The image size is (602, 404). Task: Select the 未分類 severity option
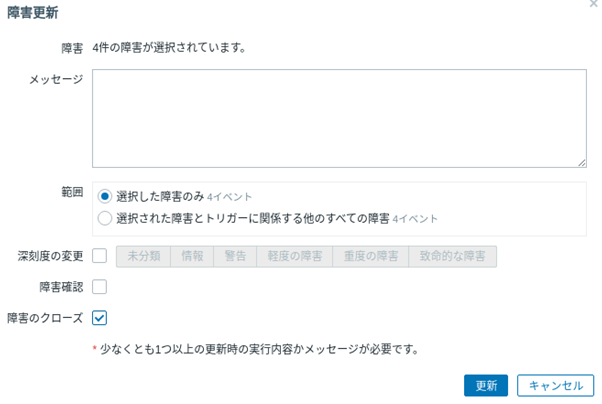(144, 256)
